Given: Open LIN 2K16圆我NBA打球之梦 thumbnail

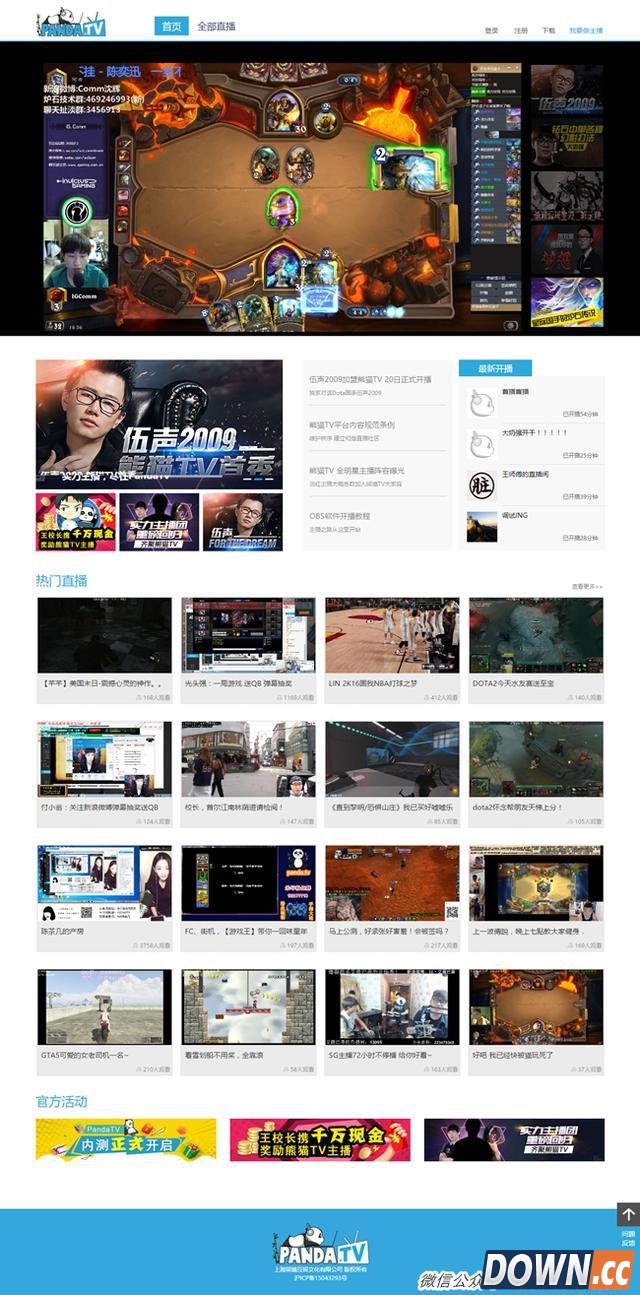Looking at the screenshot, I should point(392,635).
